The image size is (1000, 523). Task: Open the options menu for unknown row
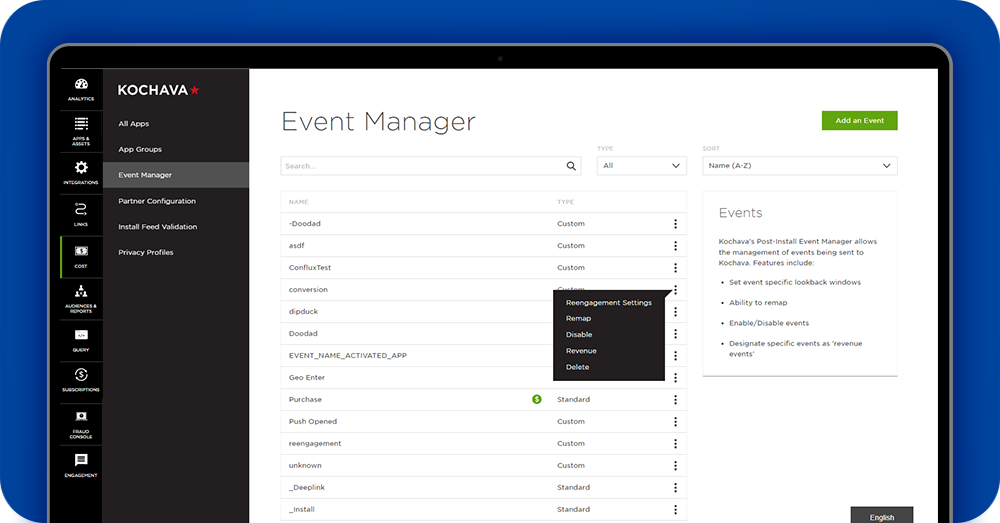pyautogui.click(x=675, y=466)
